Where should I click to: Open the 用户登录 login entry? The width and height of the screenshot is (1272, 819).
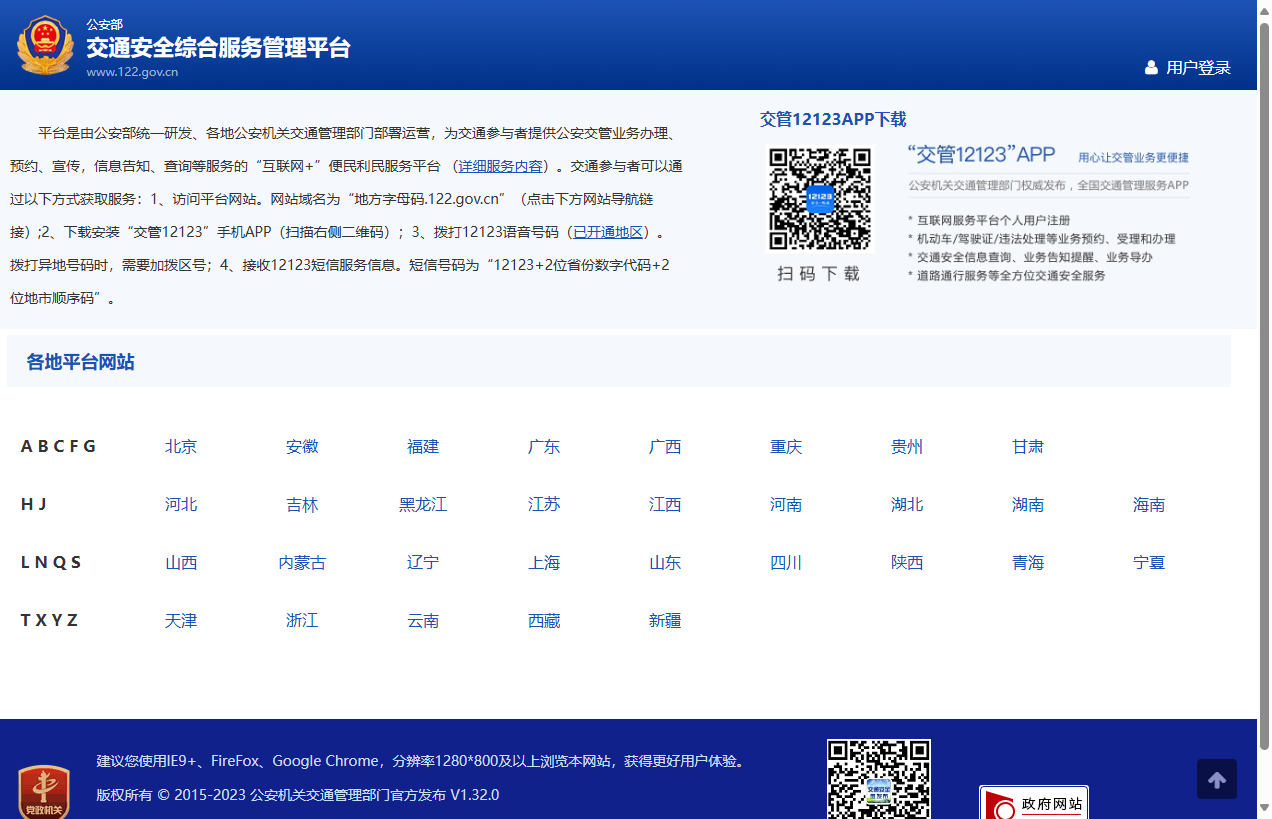point(1198,67)
